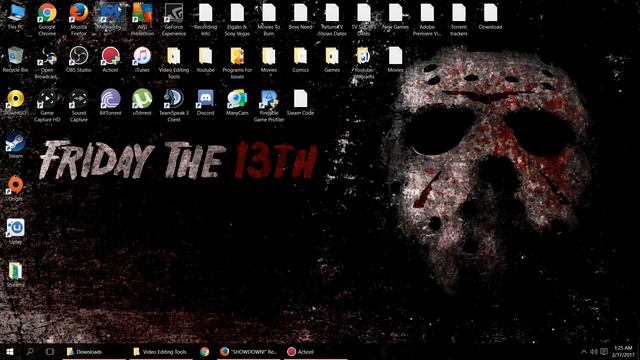Image resolution: width=640 pixels, height=360 pixels.
Task: Switch to Downloads window in taskbar
Action: (x=94, y=351)
